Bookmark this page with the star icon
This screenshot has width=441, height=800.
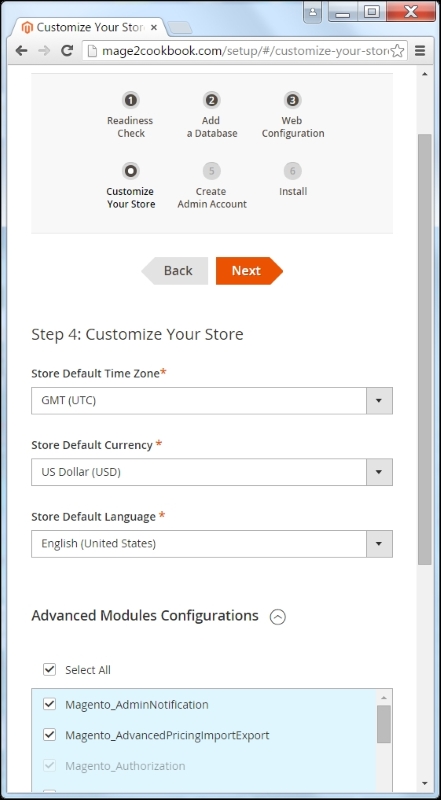pos(397,51)
